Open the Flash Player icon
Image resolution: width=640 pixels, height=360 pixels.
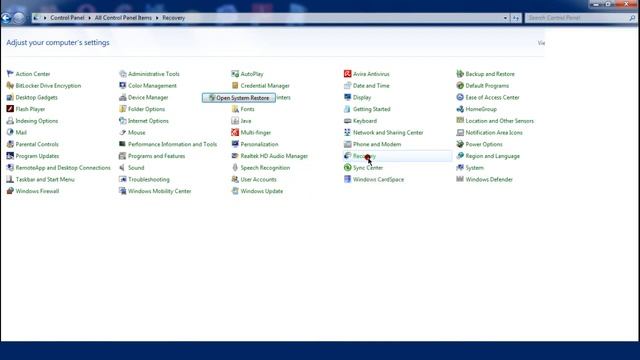(x=10, y=109)
